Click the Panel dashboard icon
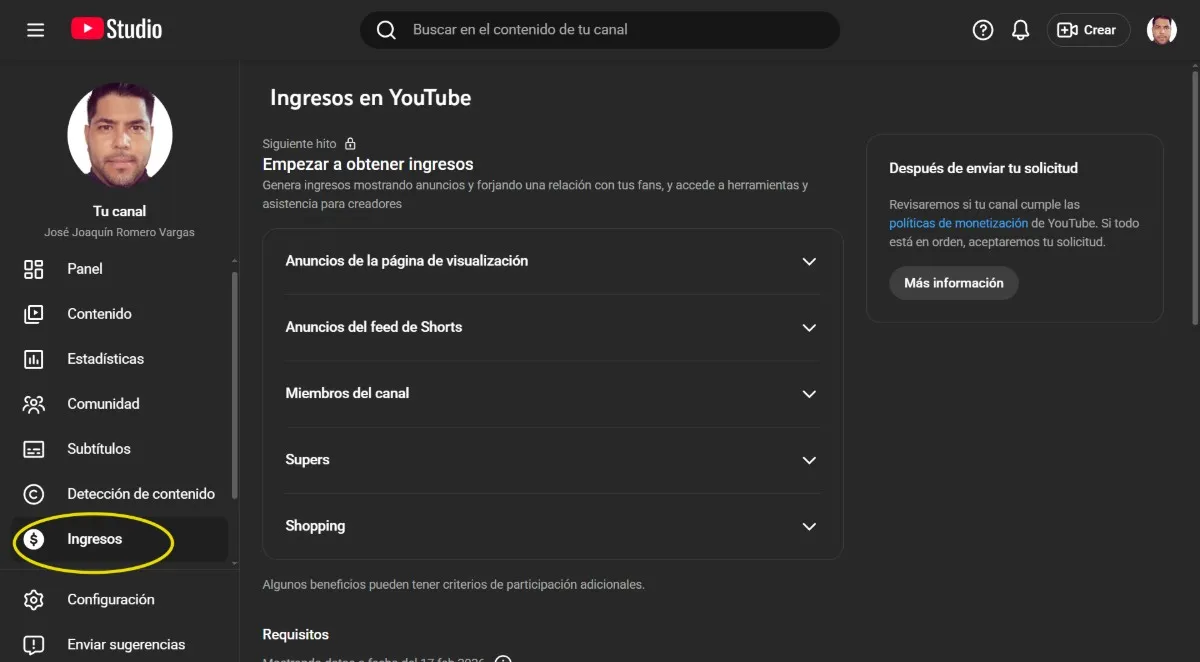The width and height of the screenshot is (1200, 662). (34, 269)
